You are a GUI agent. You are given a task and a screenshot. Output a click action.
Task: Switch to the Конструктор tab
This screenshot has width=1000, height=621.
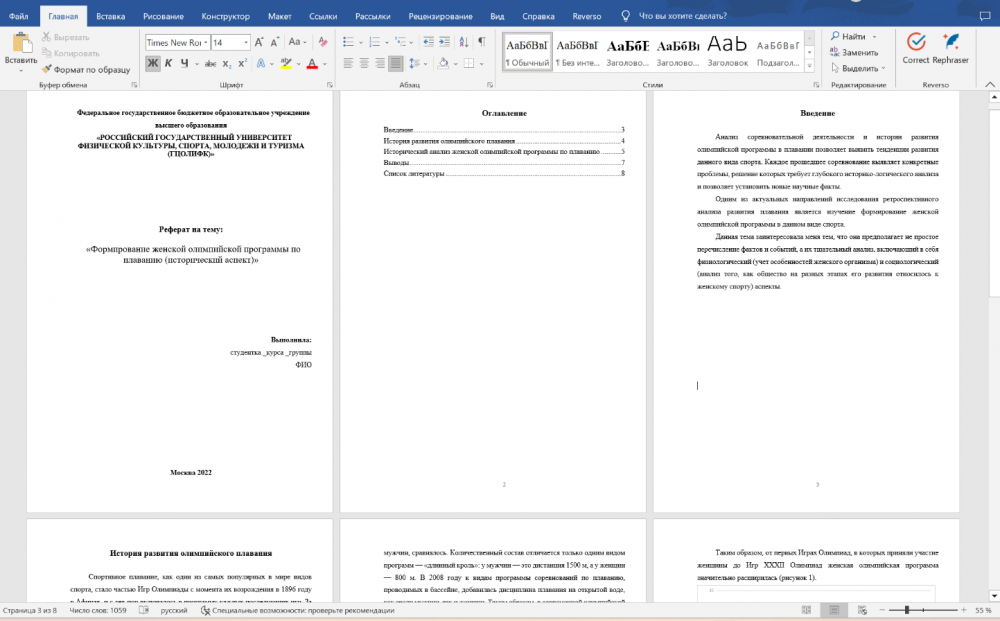(x=225, y=16)
